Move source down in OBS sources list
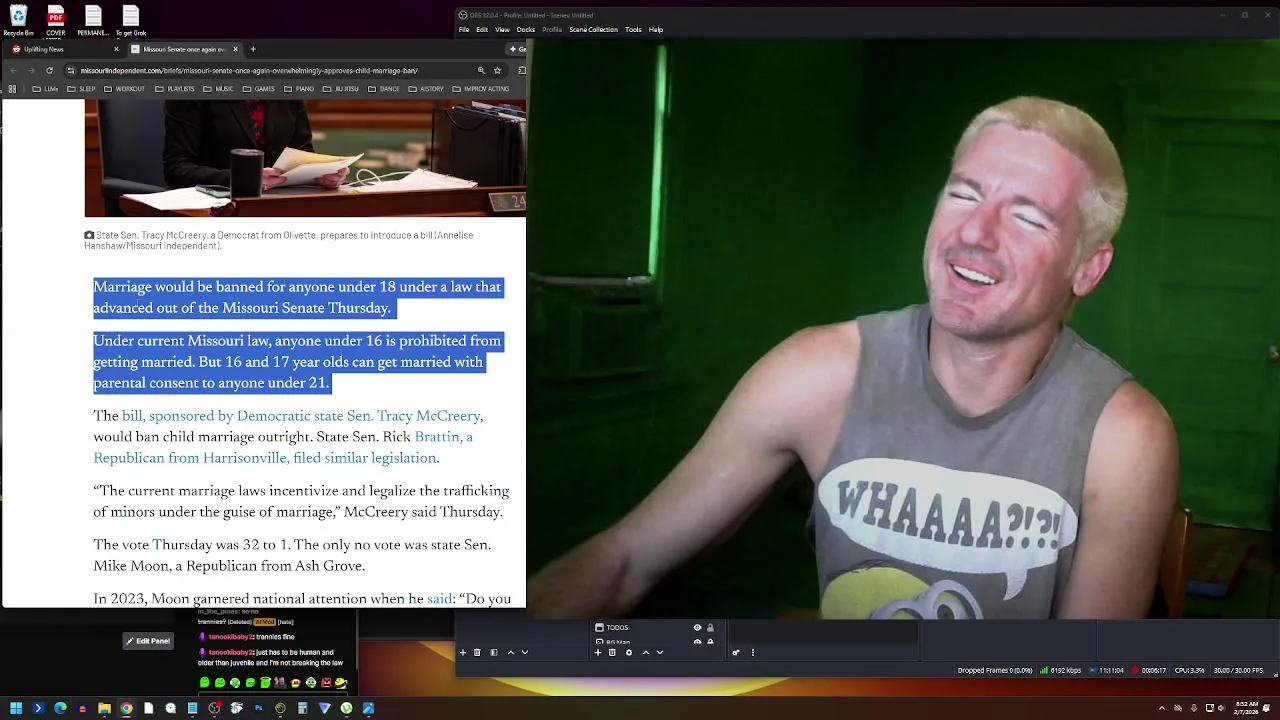1280x720 pixels. point(660,652)
